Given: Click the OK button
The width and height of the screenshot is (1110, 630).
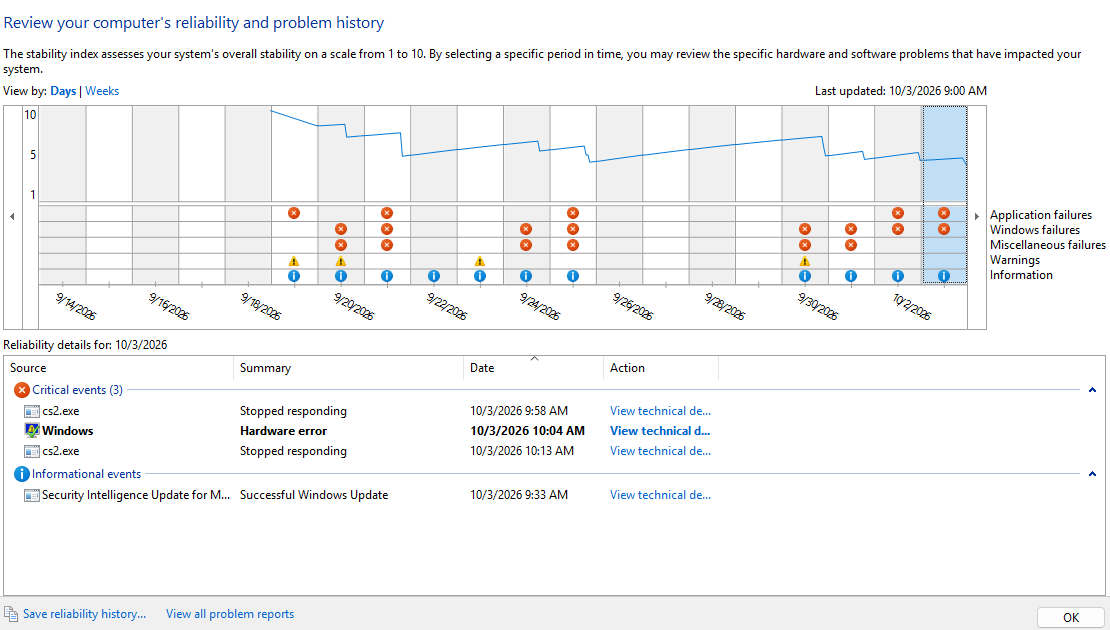Looking at the screenshot, I should 1071,618.
